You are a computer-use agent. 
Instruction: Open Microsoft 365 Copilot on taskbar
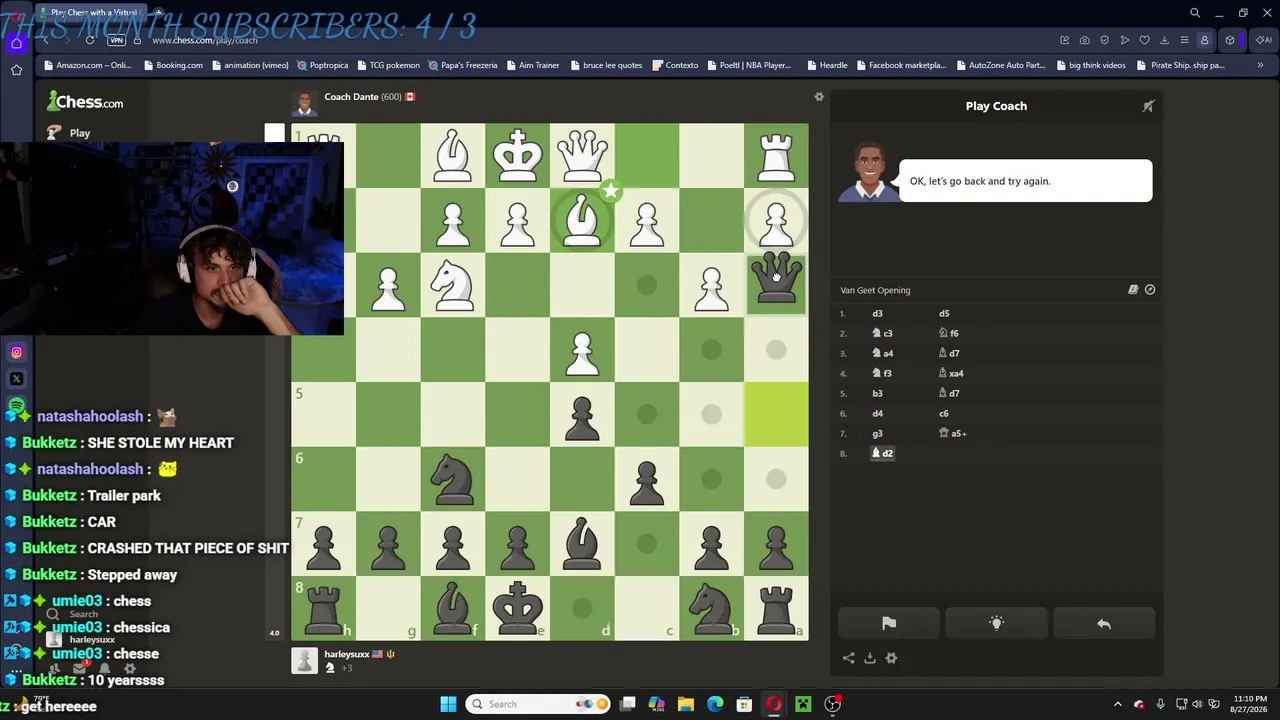656,704
